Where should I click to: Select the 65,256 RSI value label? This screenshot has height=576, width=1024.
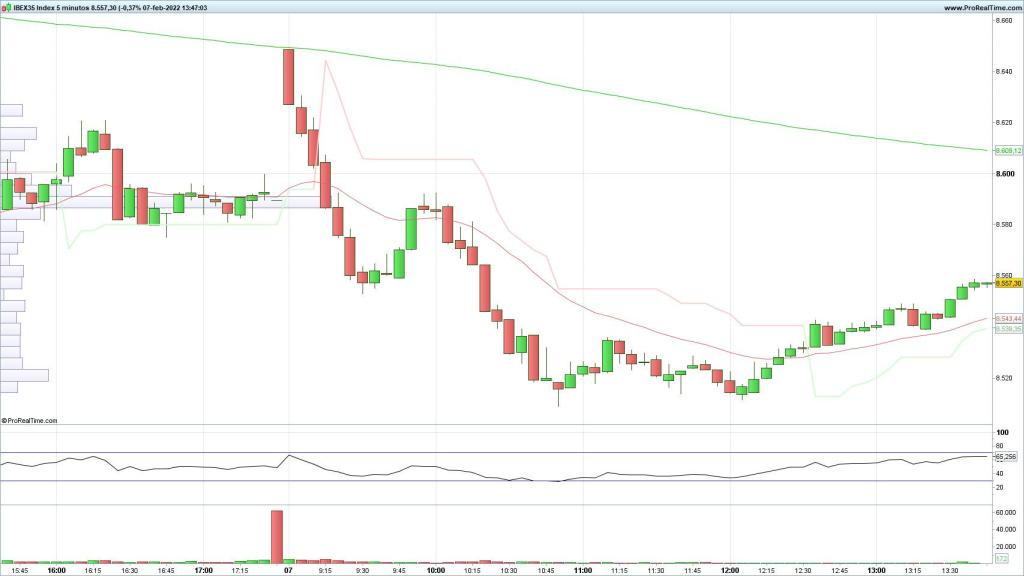(x=1007, y=456)
